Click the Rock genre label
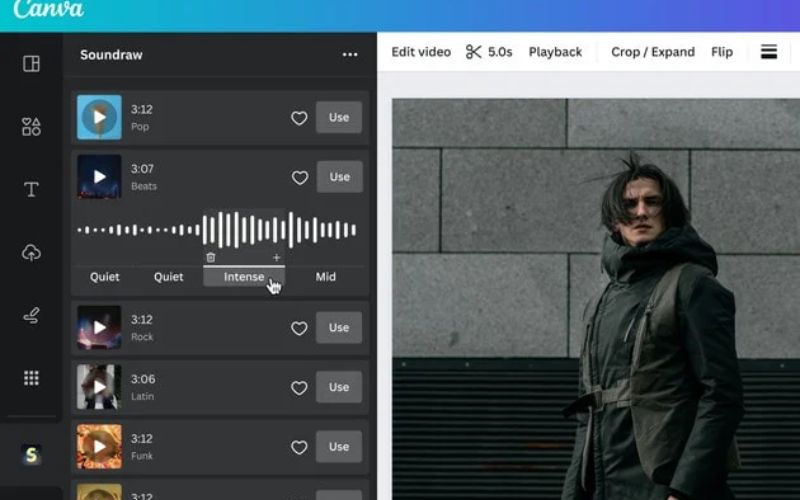The image size is (800, 500). [142, 337]
